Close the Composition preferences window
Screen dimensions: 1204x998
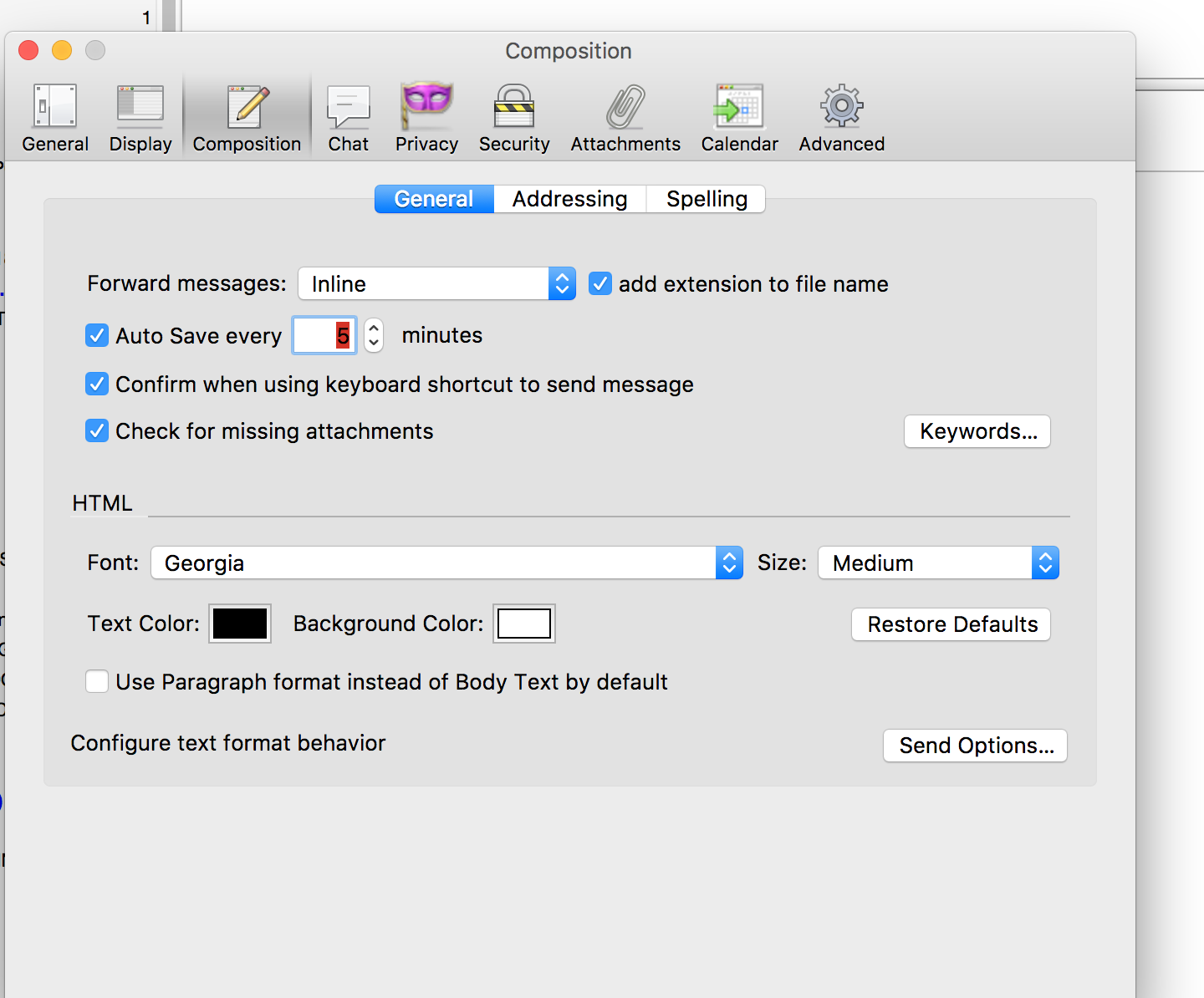(28, 50)
